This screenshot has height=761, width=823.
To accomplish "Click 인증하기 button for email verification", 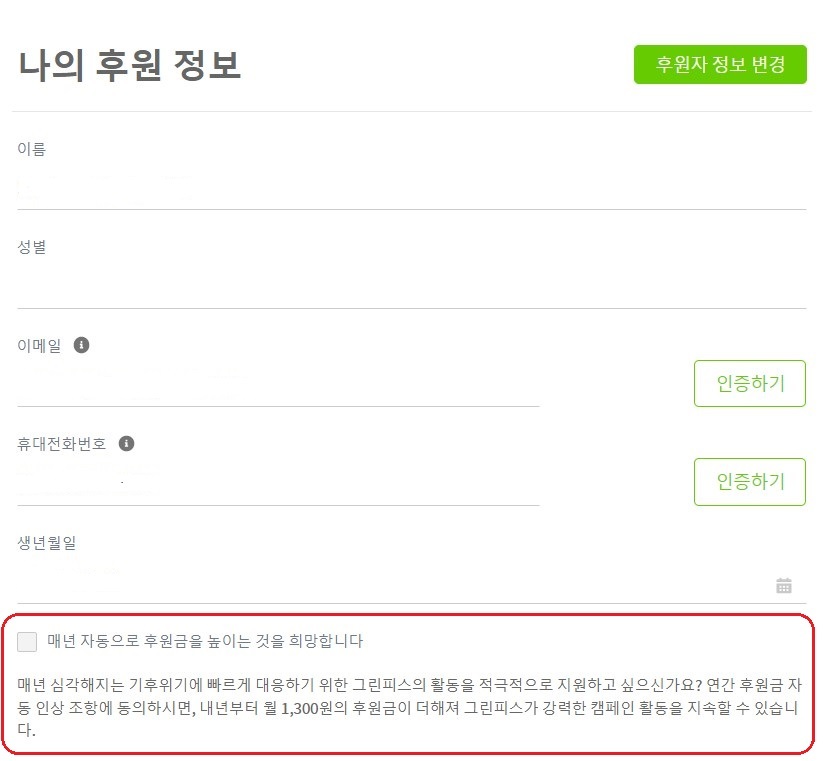I will coord(750,384).
